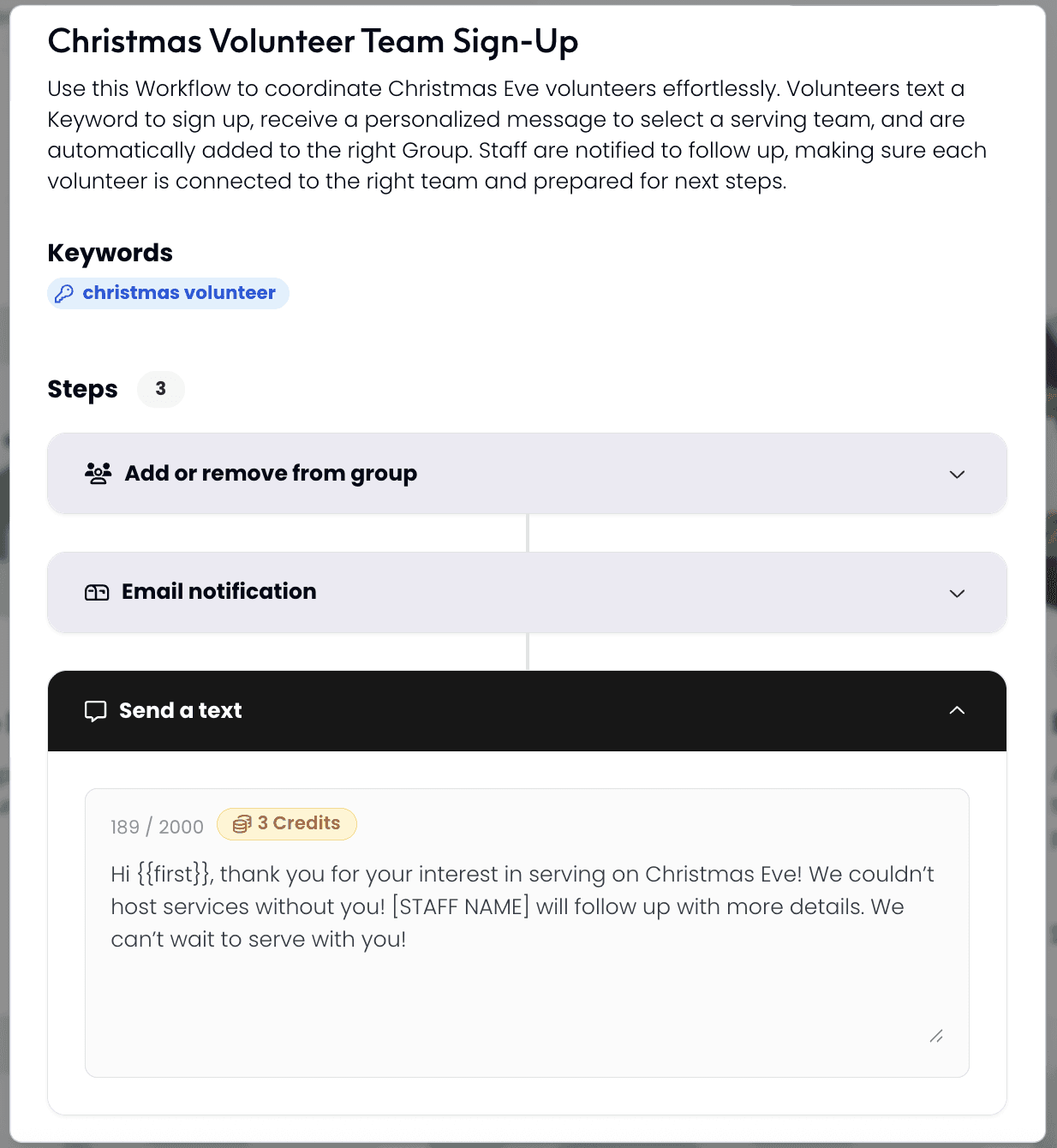Collapse the Send a text step
Viewport: 1057px width, 1148px height.
(958, 710)
